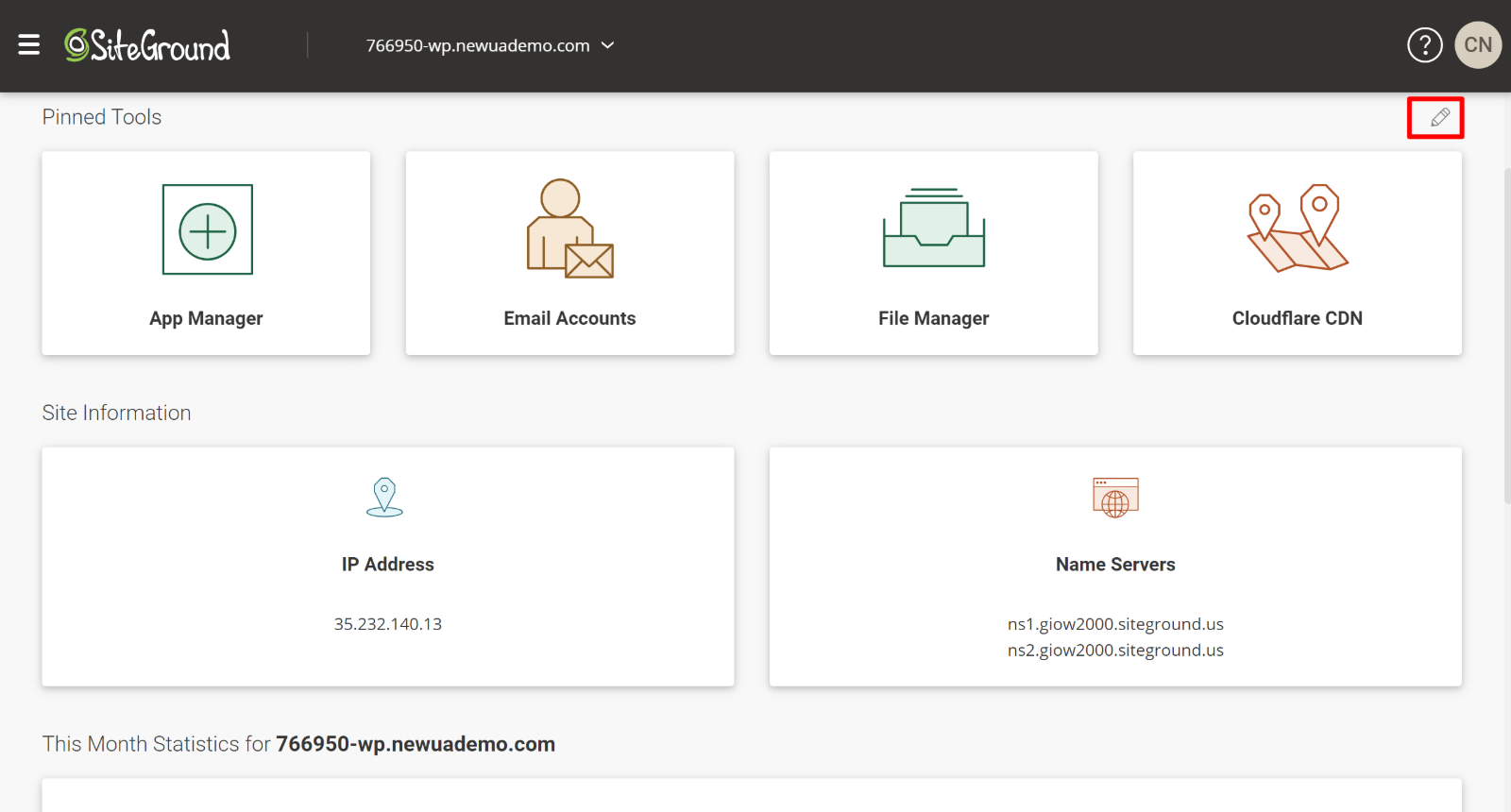Click the Pinned Tools heading

(x=102, y=117)
